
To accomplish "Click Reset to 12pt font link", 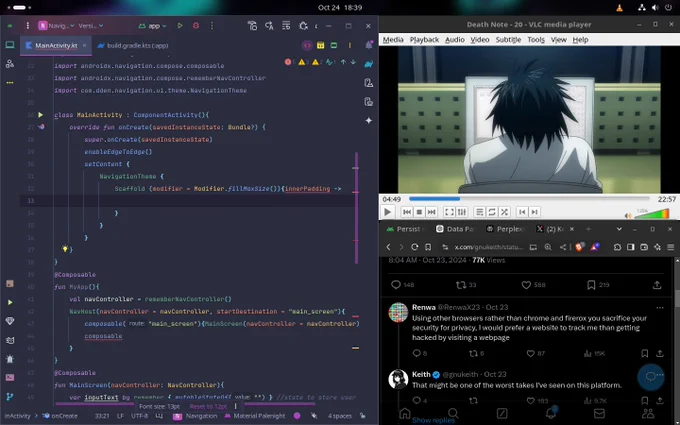I will tap(208, 406).
